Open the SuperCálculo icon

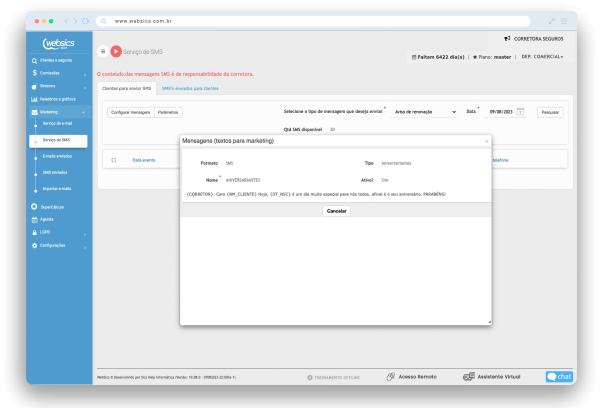(34, 207)
